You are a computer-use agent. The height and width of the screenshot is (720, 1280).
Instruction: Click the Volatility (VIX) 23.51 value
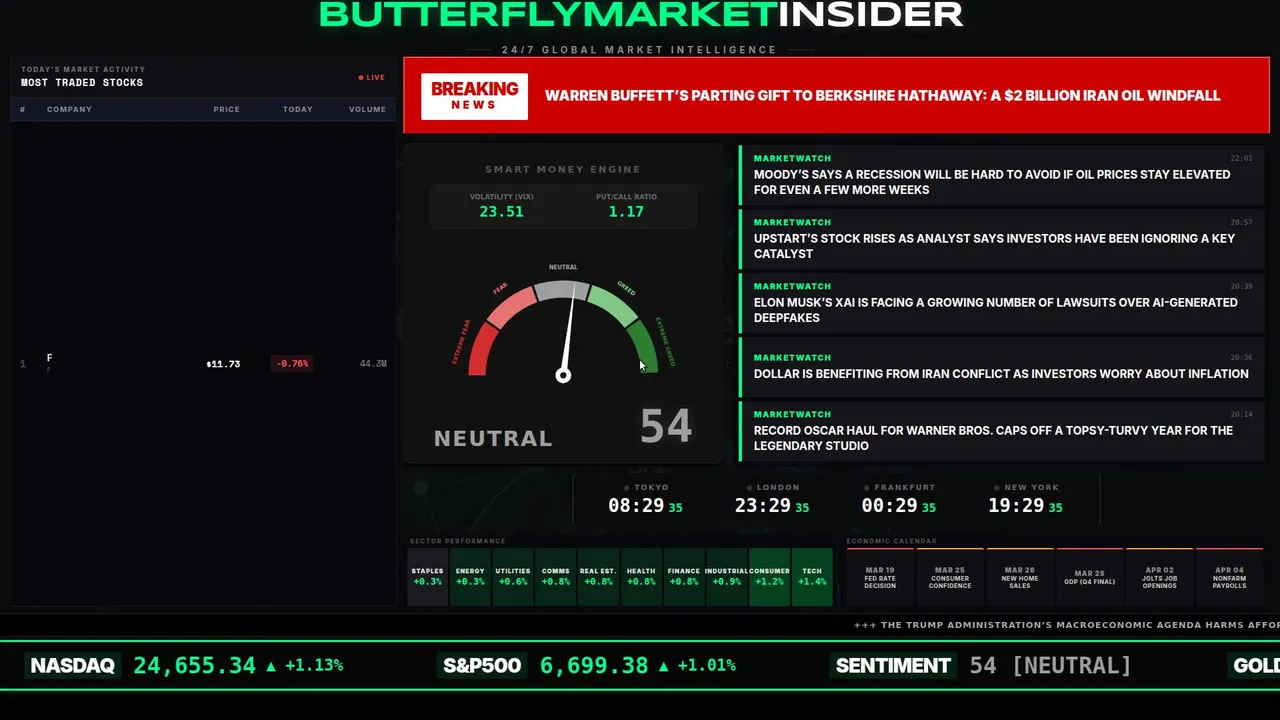click(501, 212)
